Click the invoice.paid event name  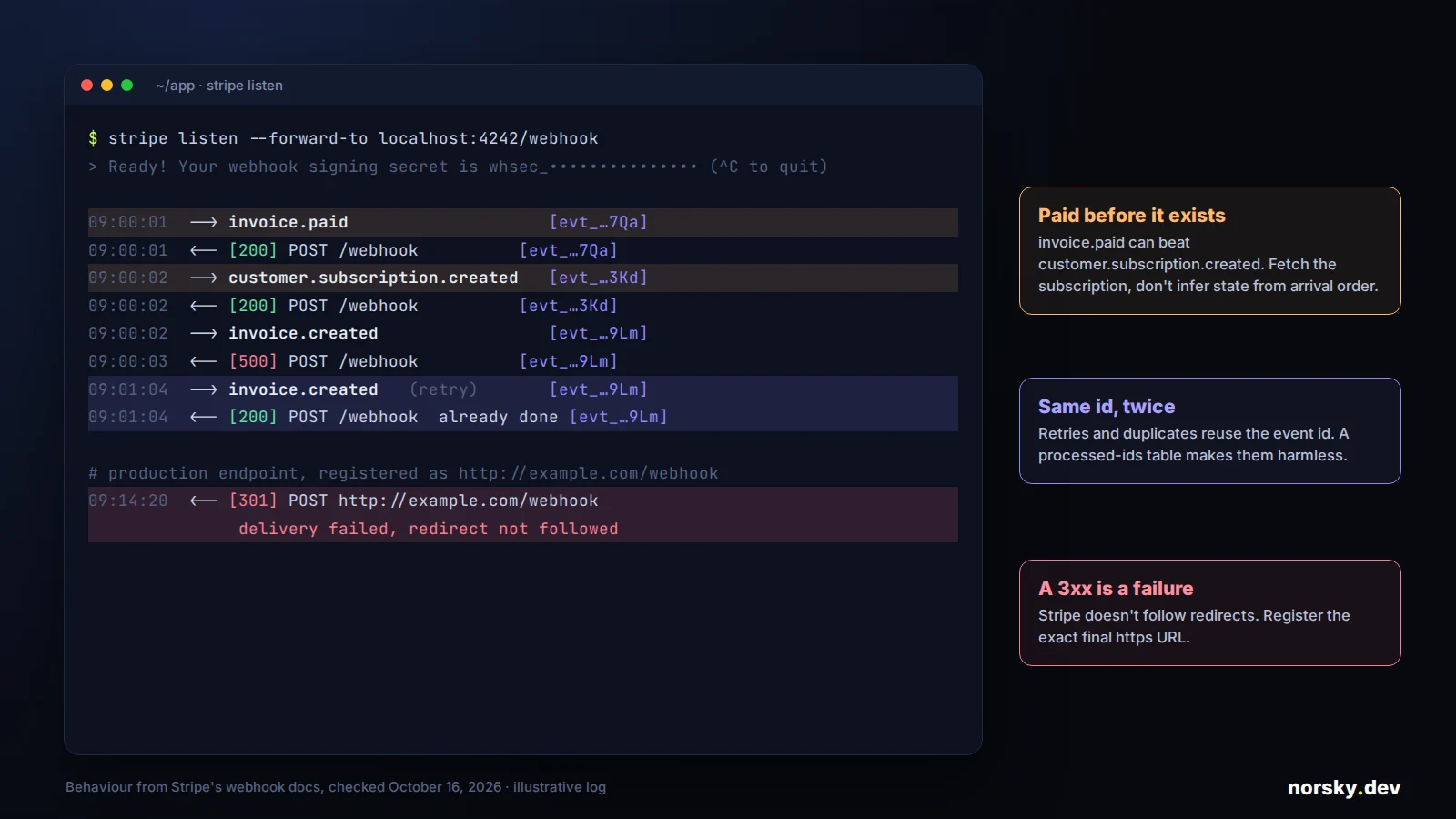[x=288, y=222]
